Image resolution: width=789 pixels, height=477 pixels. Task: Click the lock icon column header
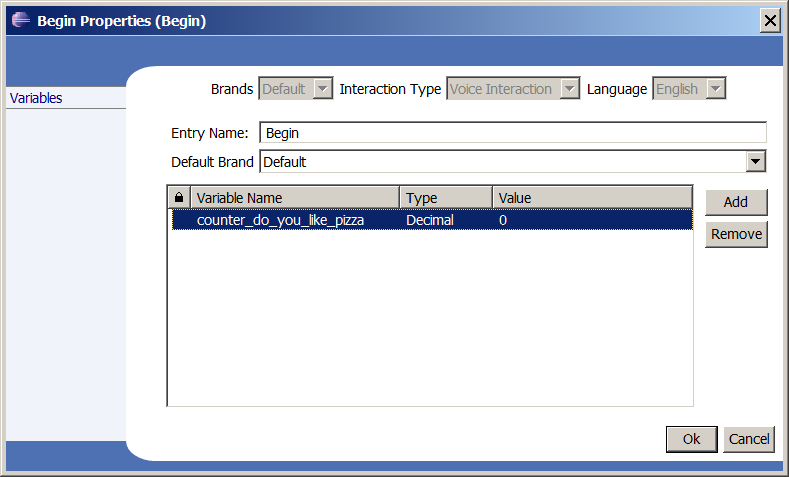(179, 198)
